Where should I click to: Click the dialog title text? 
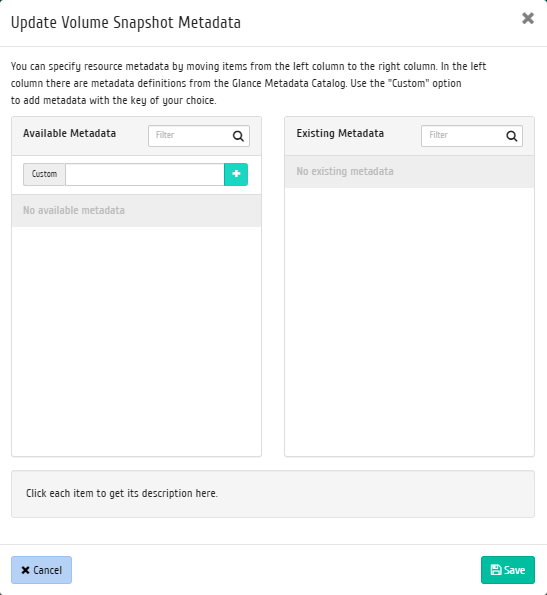126,22
